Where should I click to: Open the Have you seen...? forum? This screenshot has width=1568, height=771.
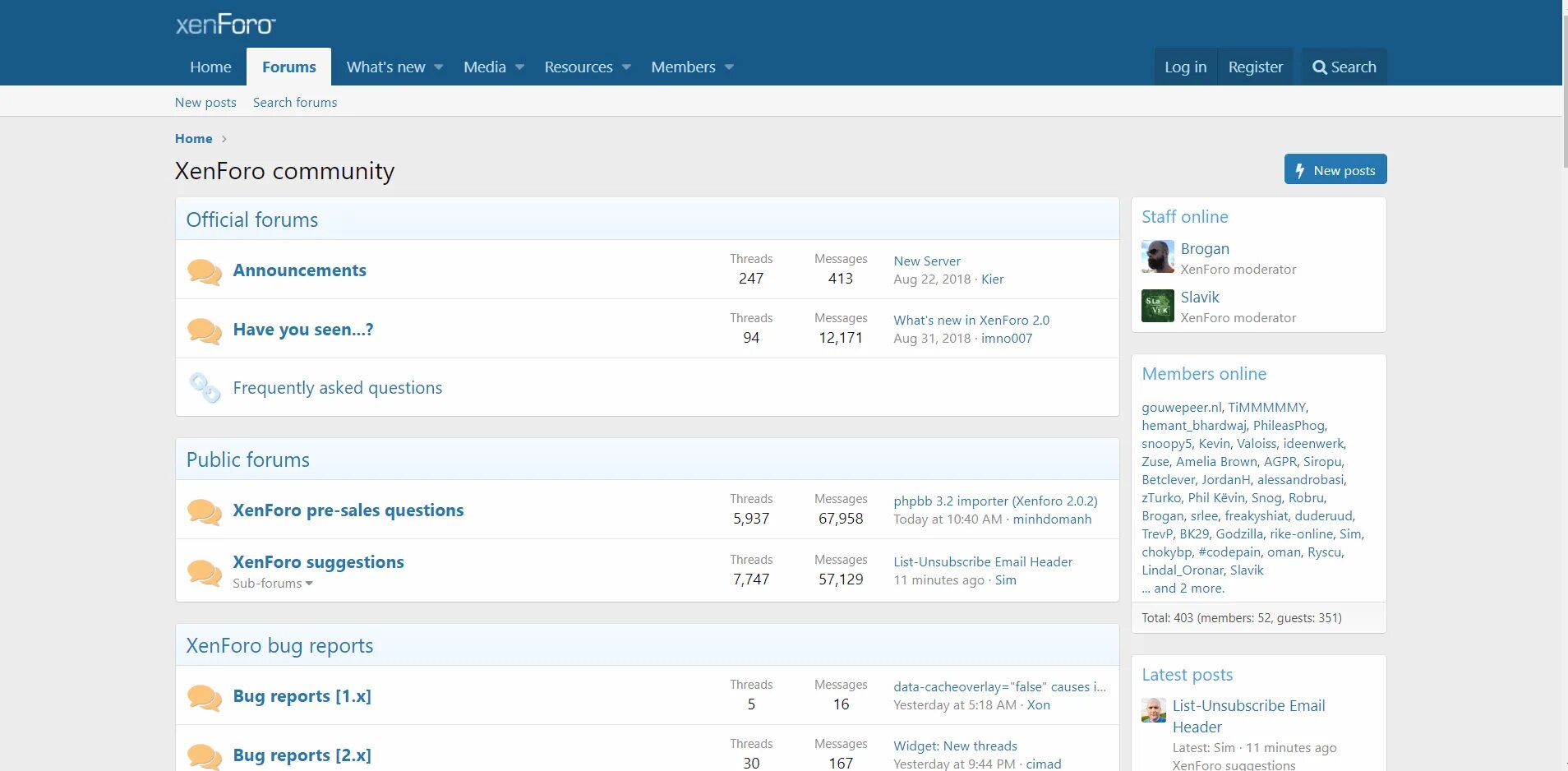tap(303, 329)
